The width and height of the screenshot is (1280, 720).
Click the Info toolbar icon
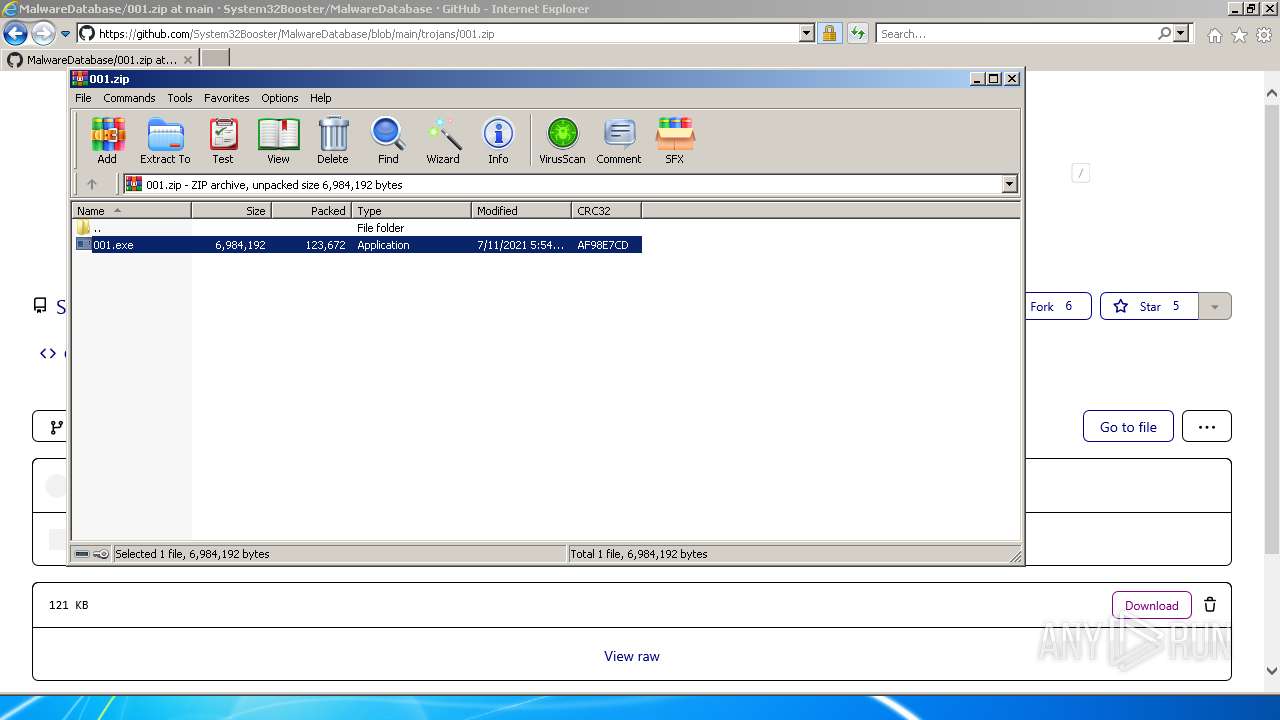point(498,140)
